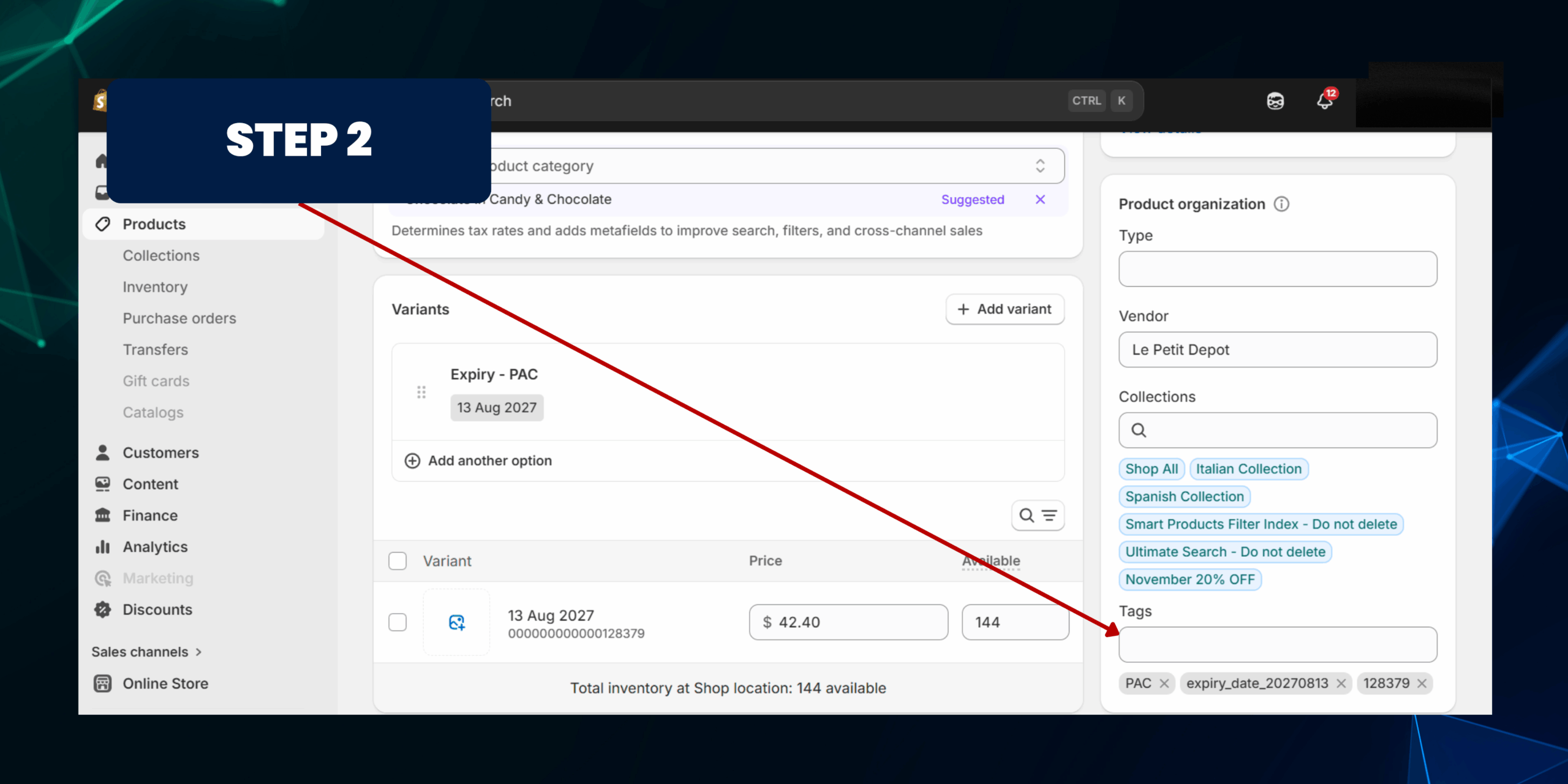Open the Discounts sidebar item
Image resolution: width=1568 pixels, height=784 pixels.
tap(157, 609)
